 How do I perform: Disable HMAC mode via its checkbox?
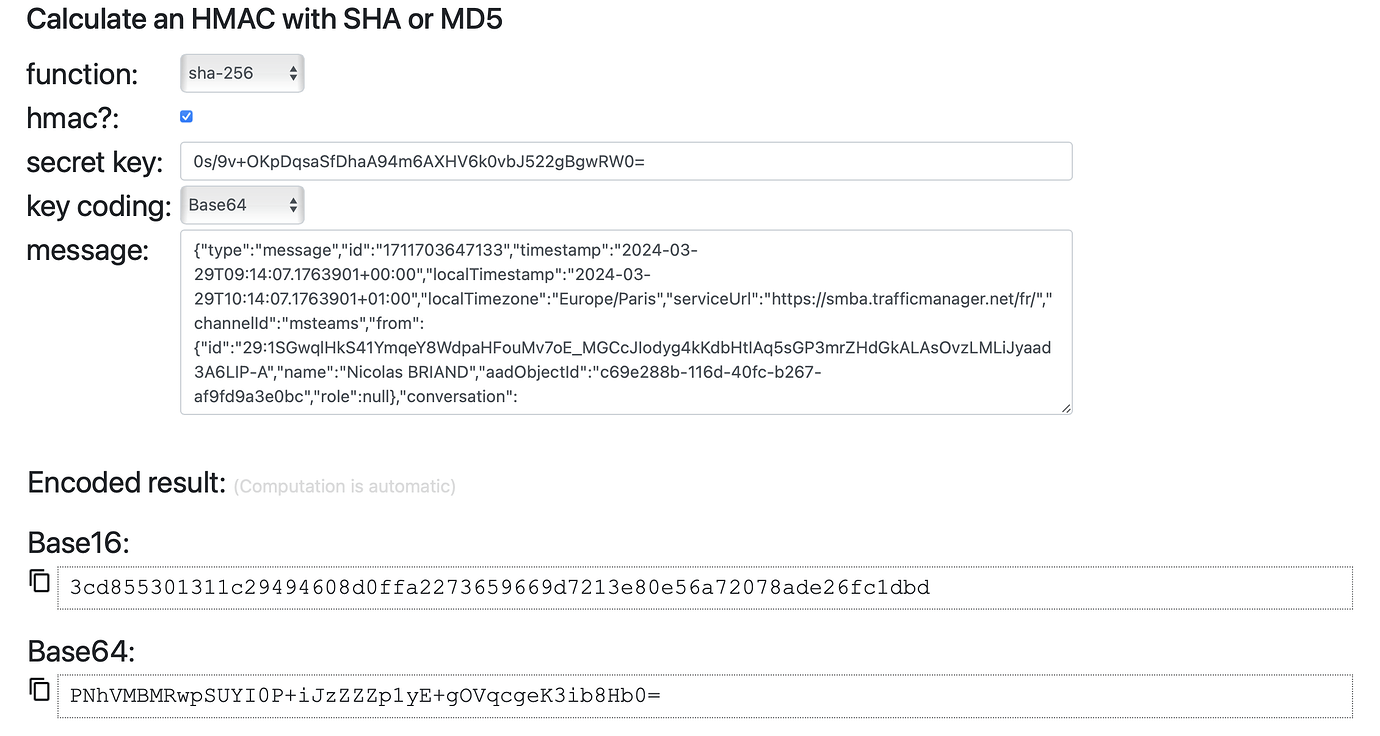tap(186, 116)
